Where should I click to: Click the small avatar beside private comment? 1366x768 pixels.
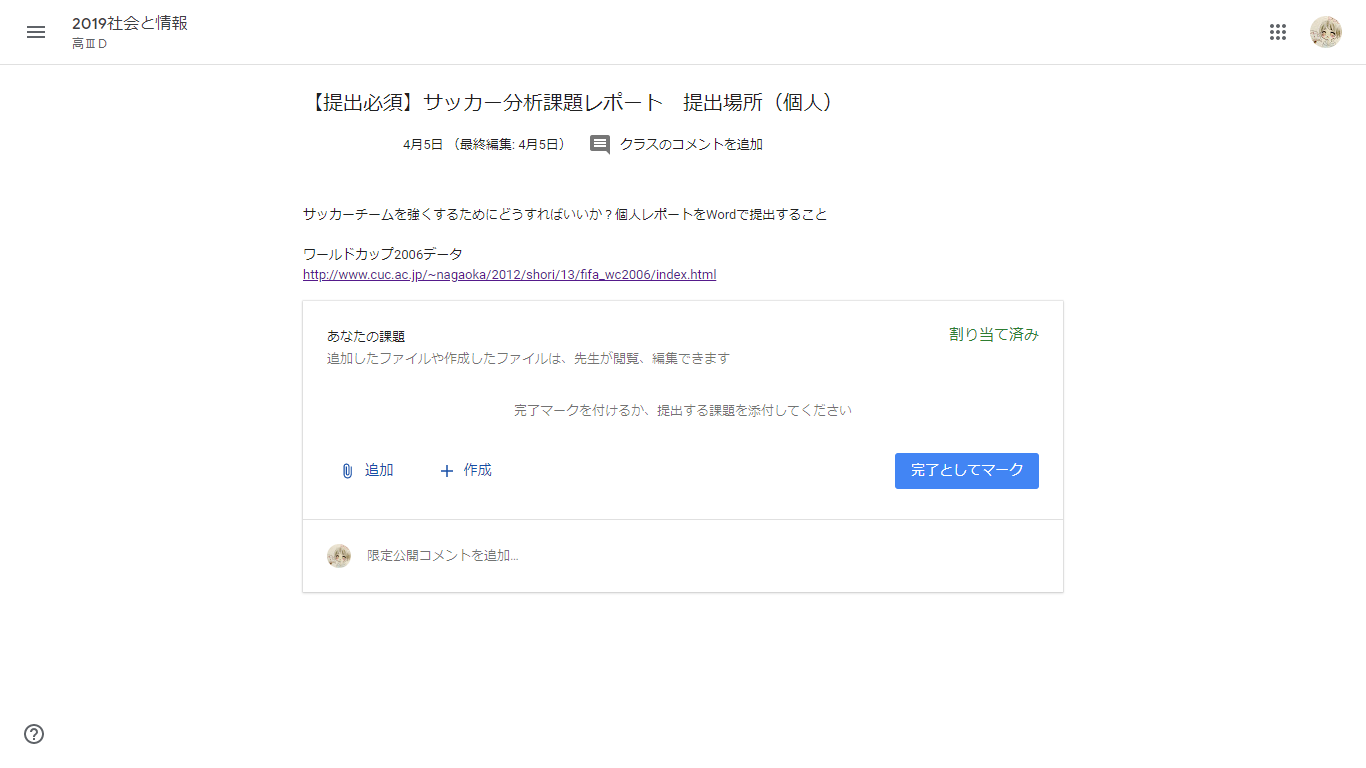click(339, 556)
